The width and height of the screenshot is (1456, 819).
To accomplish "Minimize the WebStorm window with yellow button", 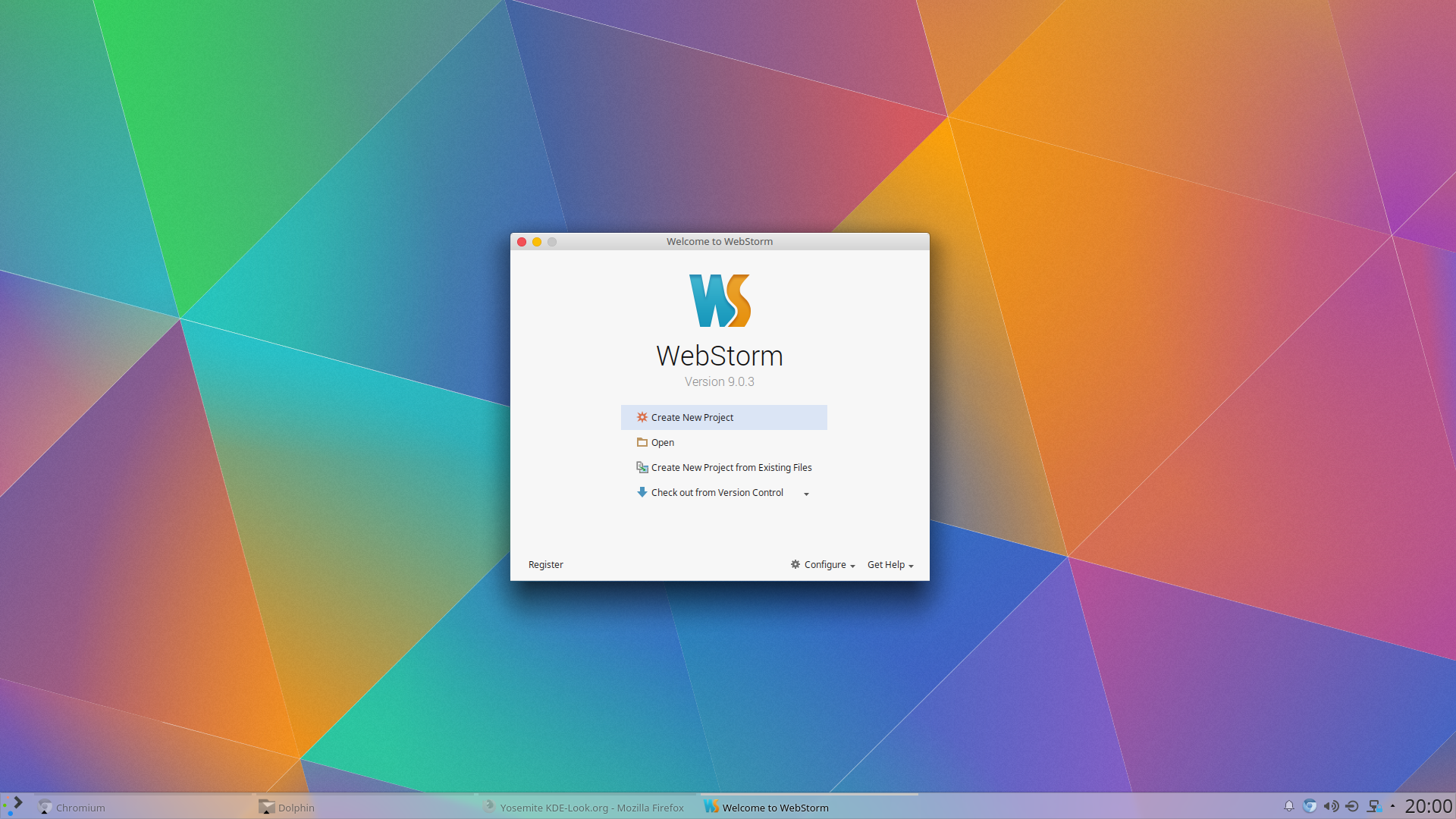I will point(537,242).
